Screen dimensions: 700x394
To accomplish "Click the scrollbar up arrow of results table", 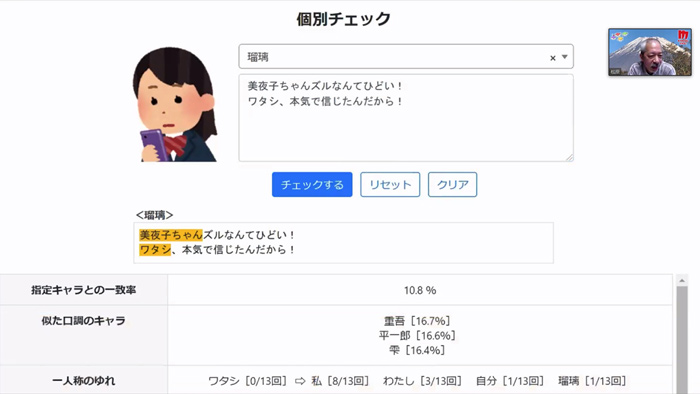I will point(682,281).
